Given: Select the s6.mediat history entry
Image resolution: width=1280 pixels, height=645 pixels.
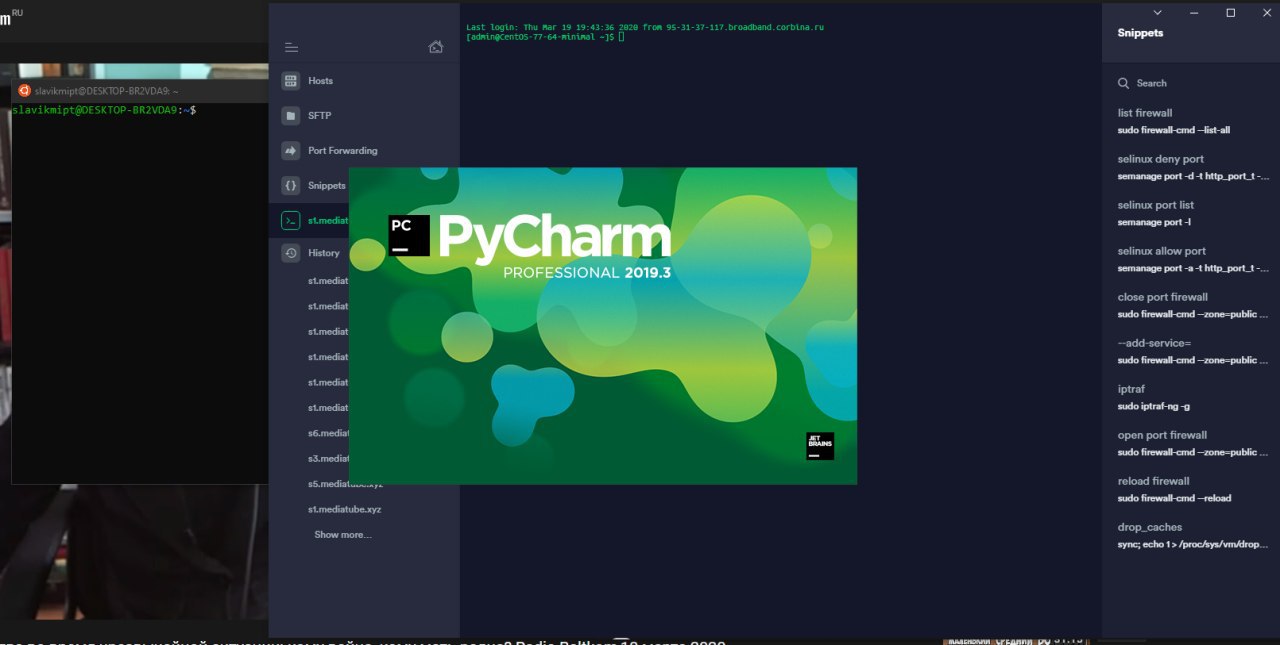Looking at the screenshot, I should [x=328, y=433].
